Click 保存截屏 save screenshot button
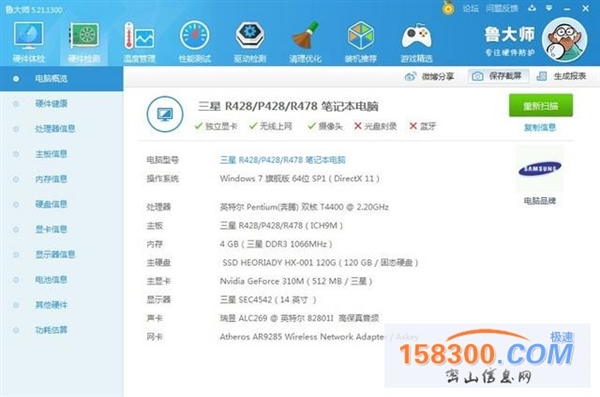600x397 pixels. click(x=499, y=76)
